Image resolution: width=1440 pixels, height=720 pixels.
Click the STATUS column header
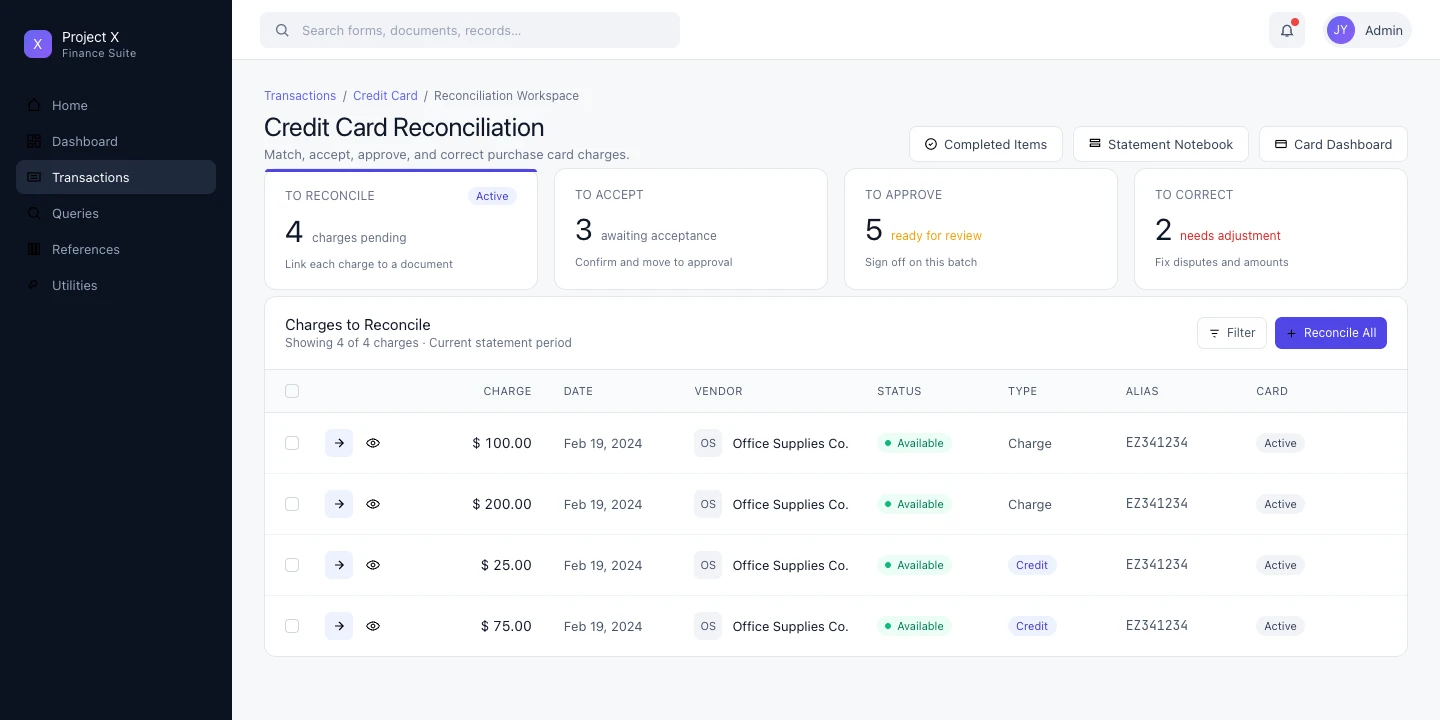[x=899, y=391]
